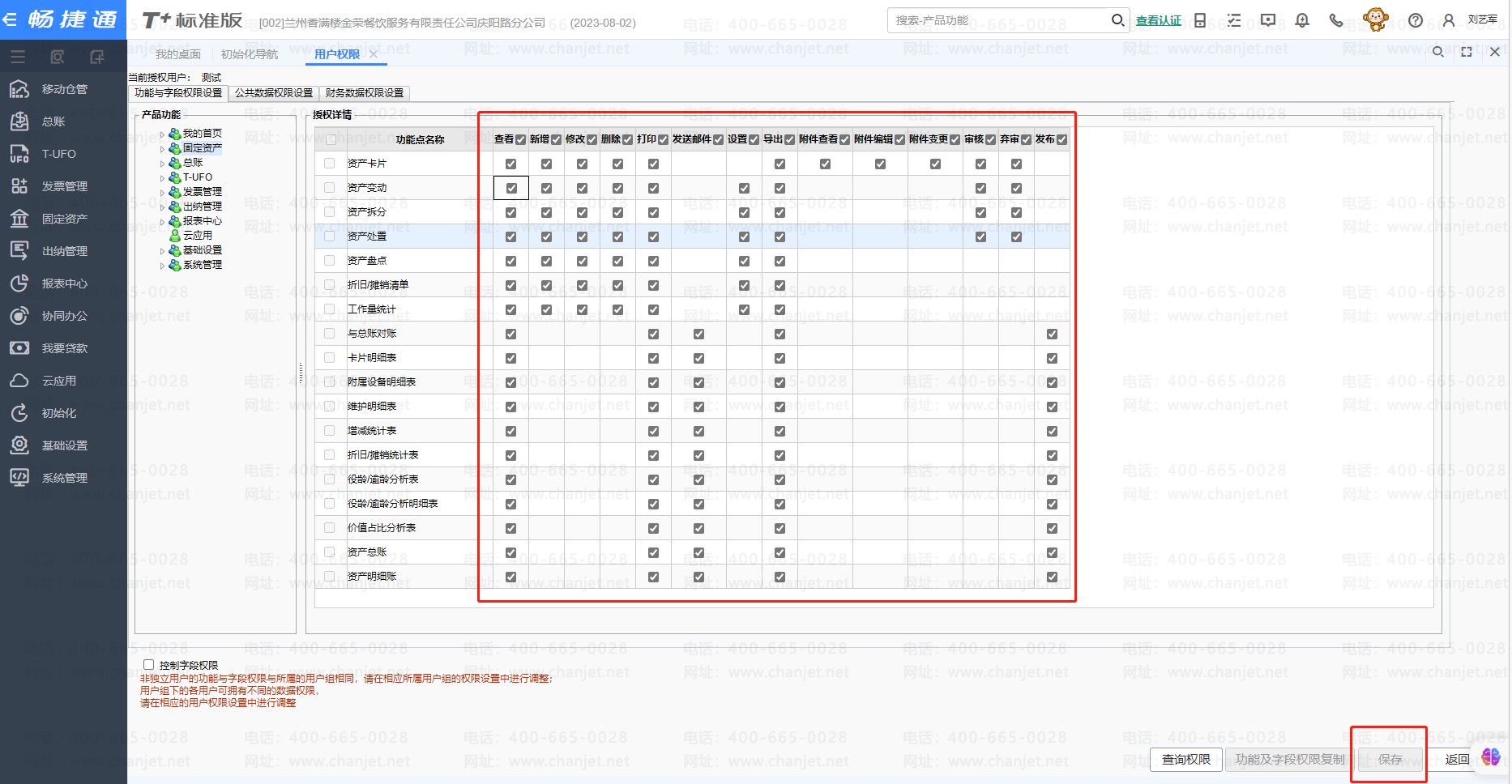This screenshot has width=1512, height=784.
Task: Open the T-UFO module in the sidebar
Action: [x=58, y=154]
